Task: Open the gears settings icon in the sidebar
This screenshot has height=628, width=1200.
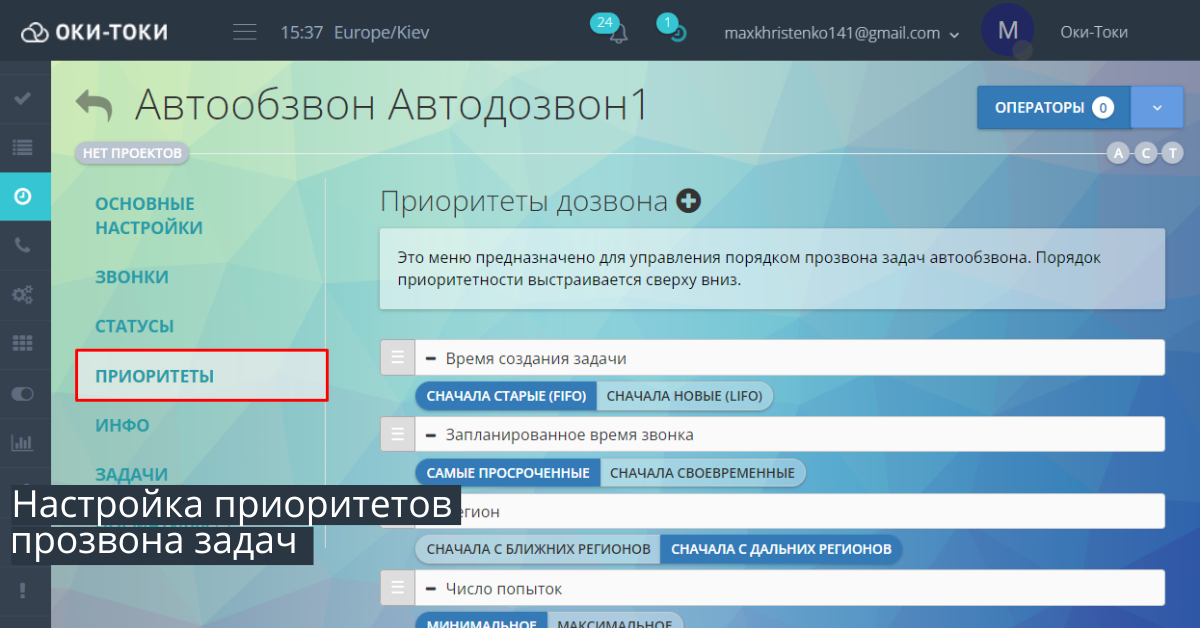Action: tap(23, 295)
